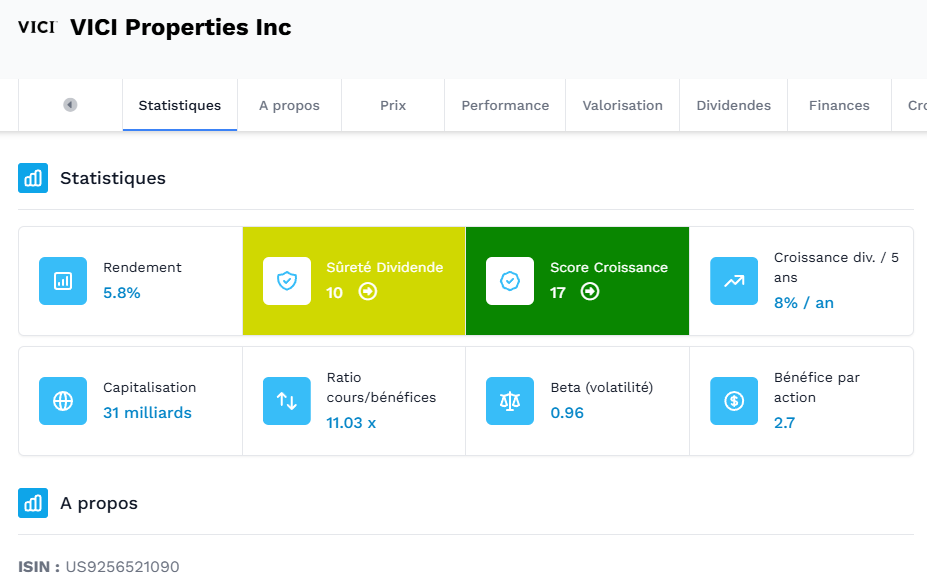Viewport: 927px width, 584px height.
Task: Click the Score Croissance label
Action: 609,267
